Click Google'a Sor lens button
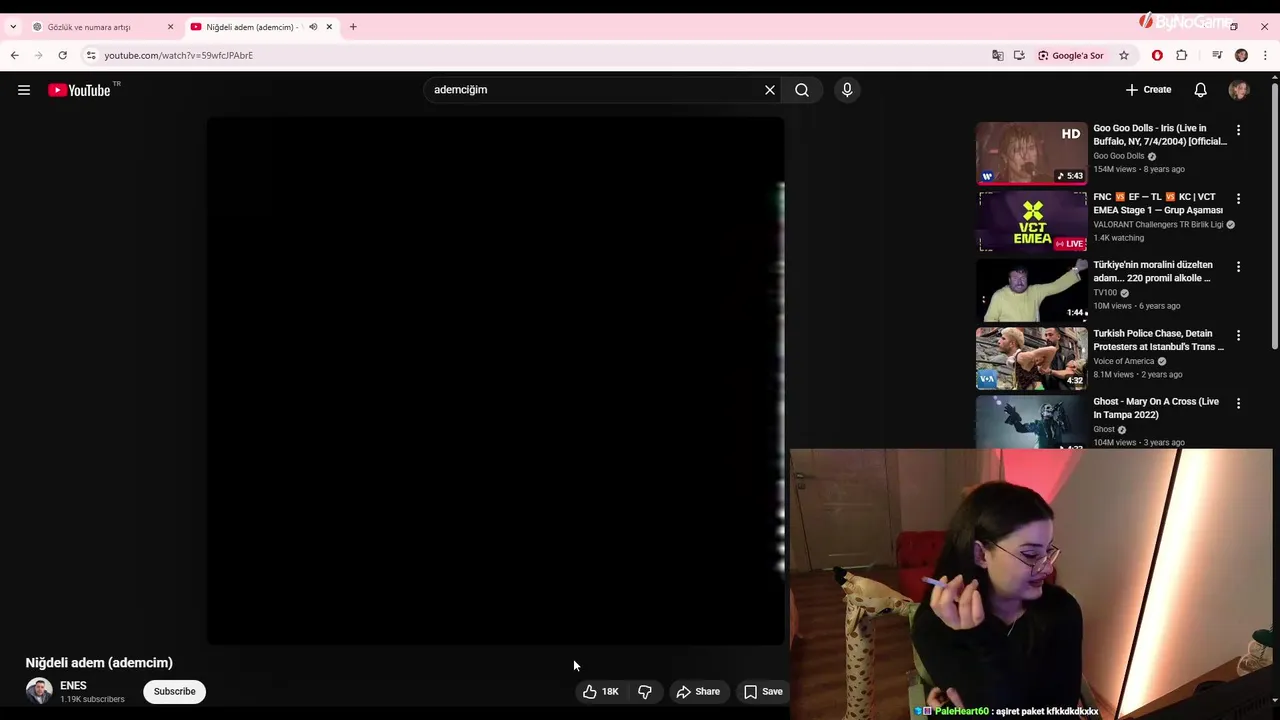The height and width of the screenshot is (720, 1280). click(x=1070, y=55)
